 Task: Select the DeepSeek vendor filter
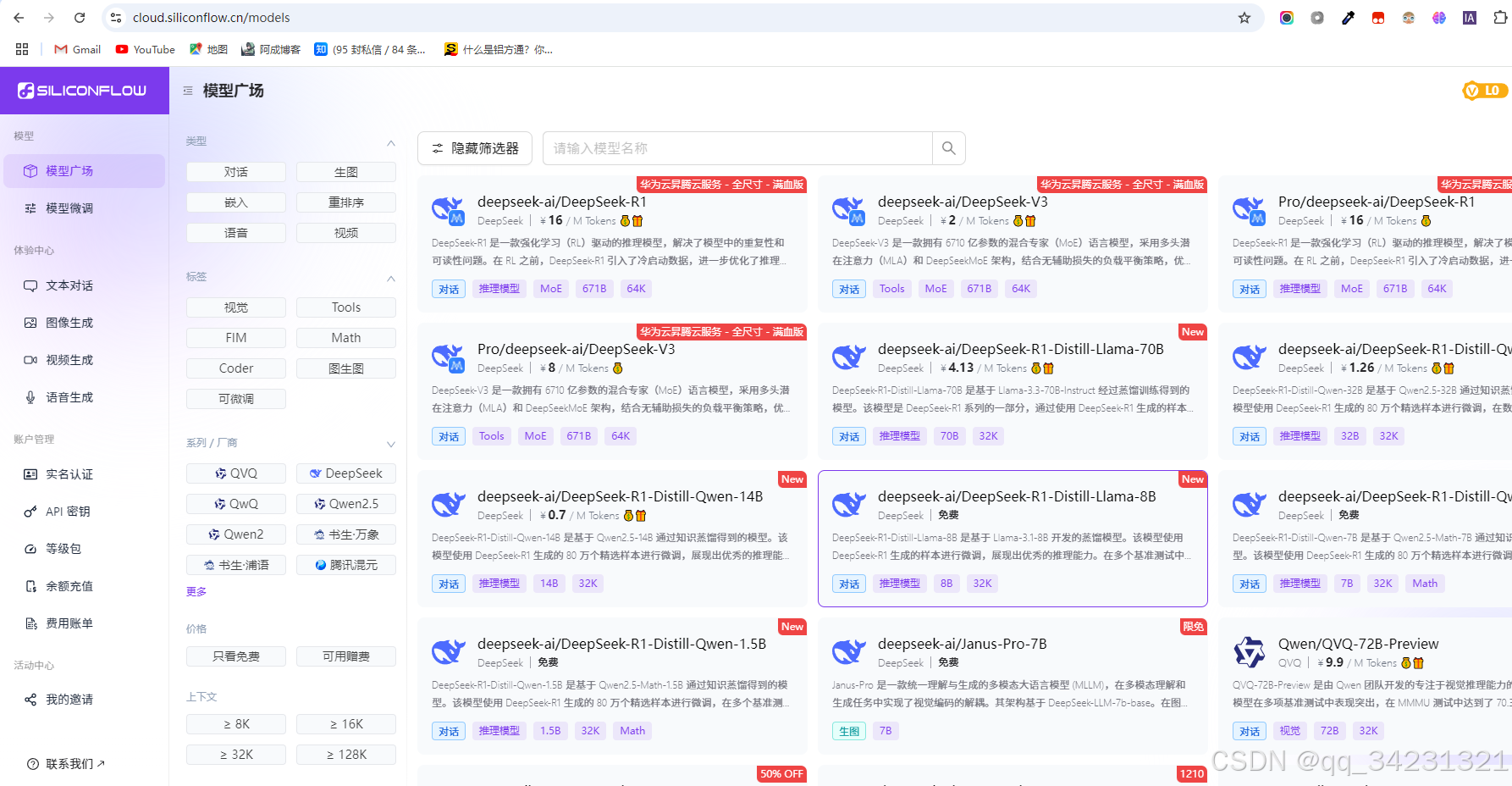click(x=346, y=473)
